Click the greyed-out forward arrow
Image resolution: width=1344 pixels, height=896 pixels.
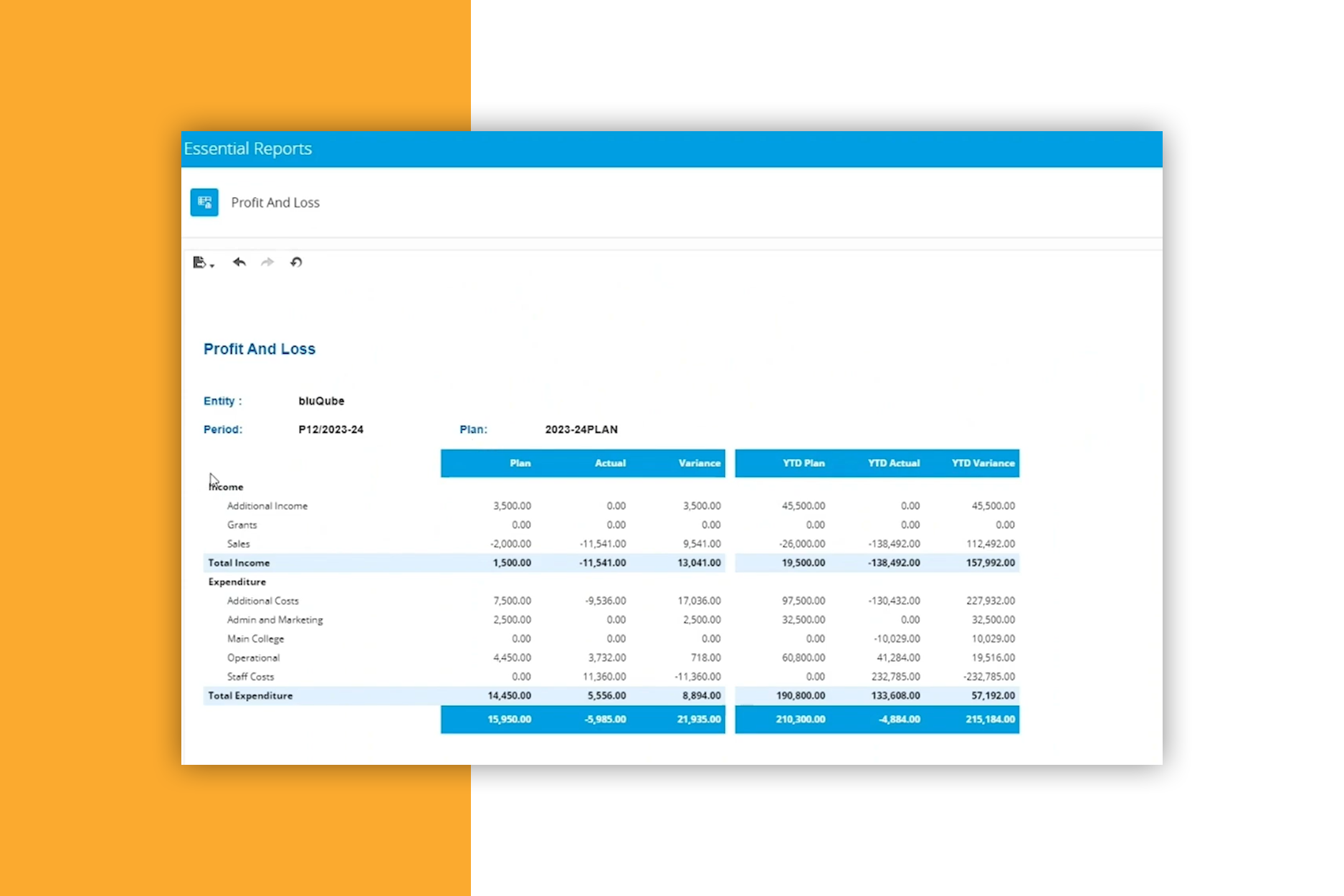tap(267, 262)
